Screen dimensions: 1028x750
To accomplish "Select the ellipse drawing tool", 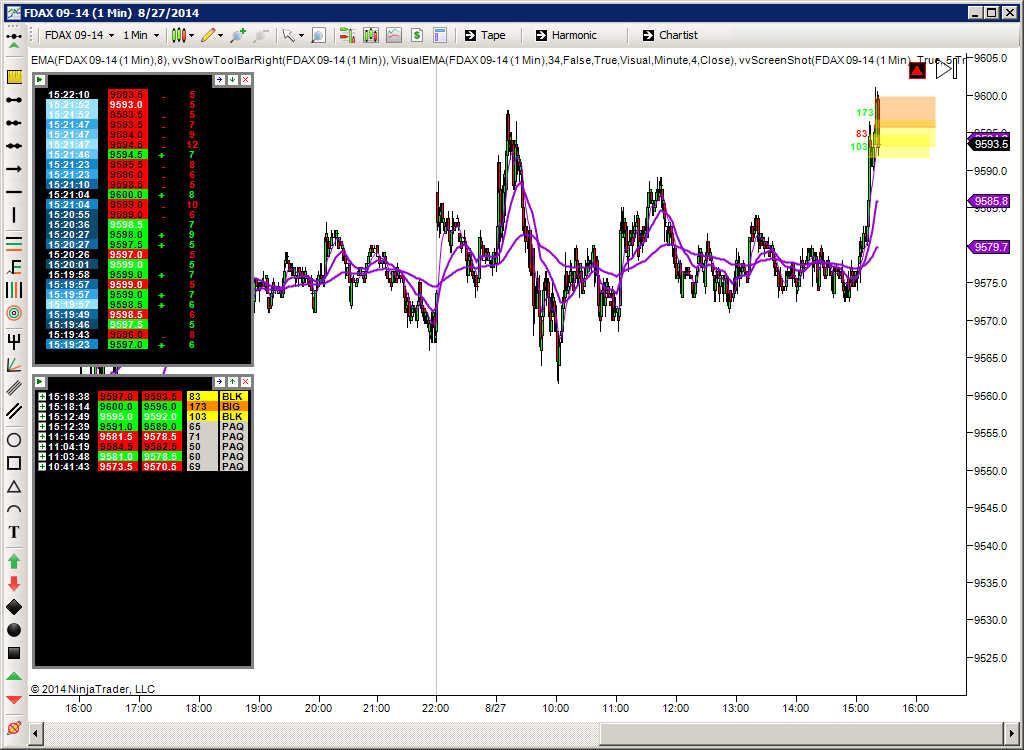I will pyautogui.click(x=14, y=440).
